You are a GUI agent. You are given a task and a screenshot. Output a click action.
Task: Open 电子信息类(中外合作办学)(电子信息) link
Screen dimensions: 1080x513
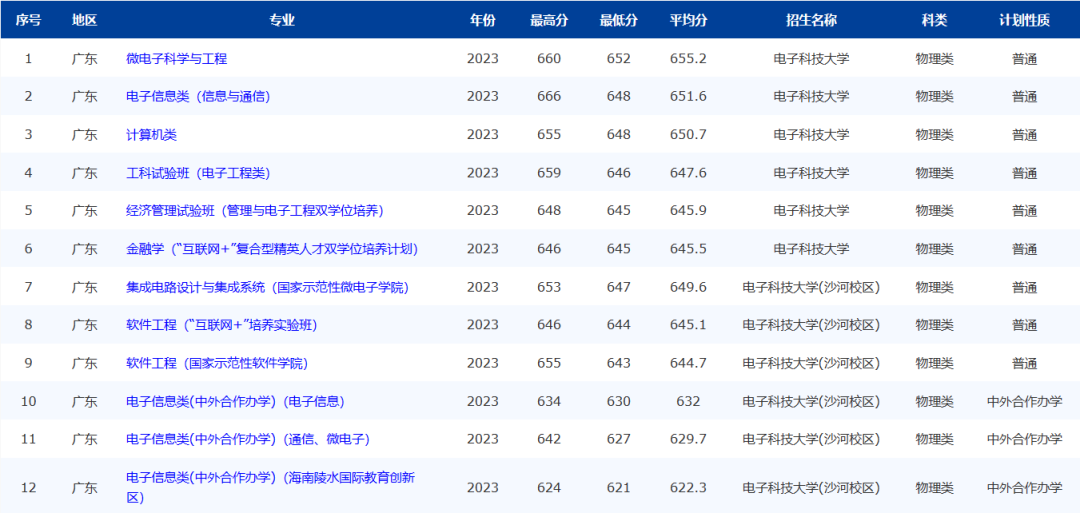click(236, 401)
